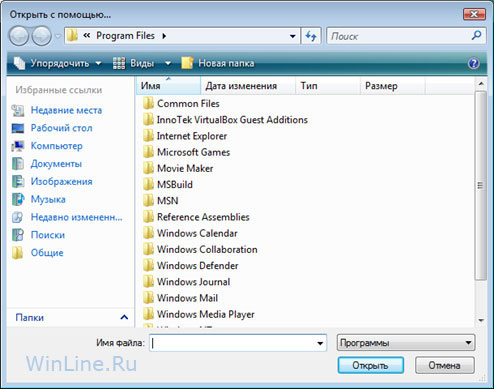The height and width of the screenshot is (389, 494).
Task: Click the vertical scrollbar thumb
Action: (x=480, y=185)
